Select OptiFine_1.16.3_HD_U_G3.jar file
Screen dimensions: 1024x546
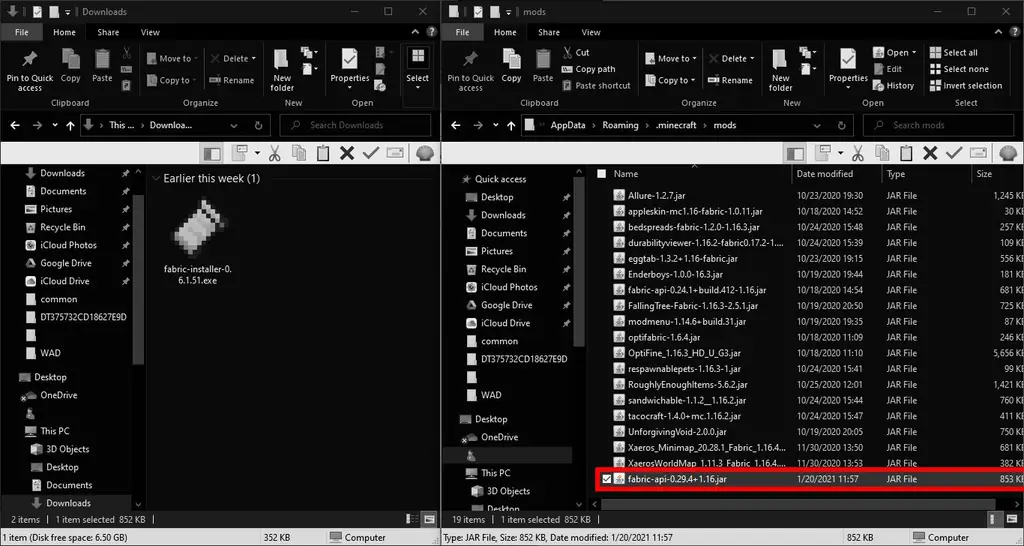pyautogui.click(x=684, y=353)
